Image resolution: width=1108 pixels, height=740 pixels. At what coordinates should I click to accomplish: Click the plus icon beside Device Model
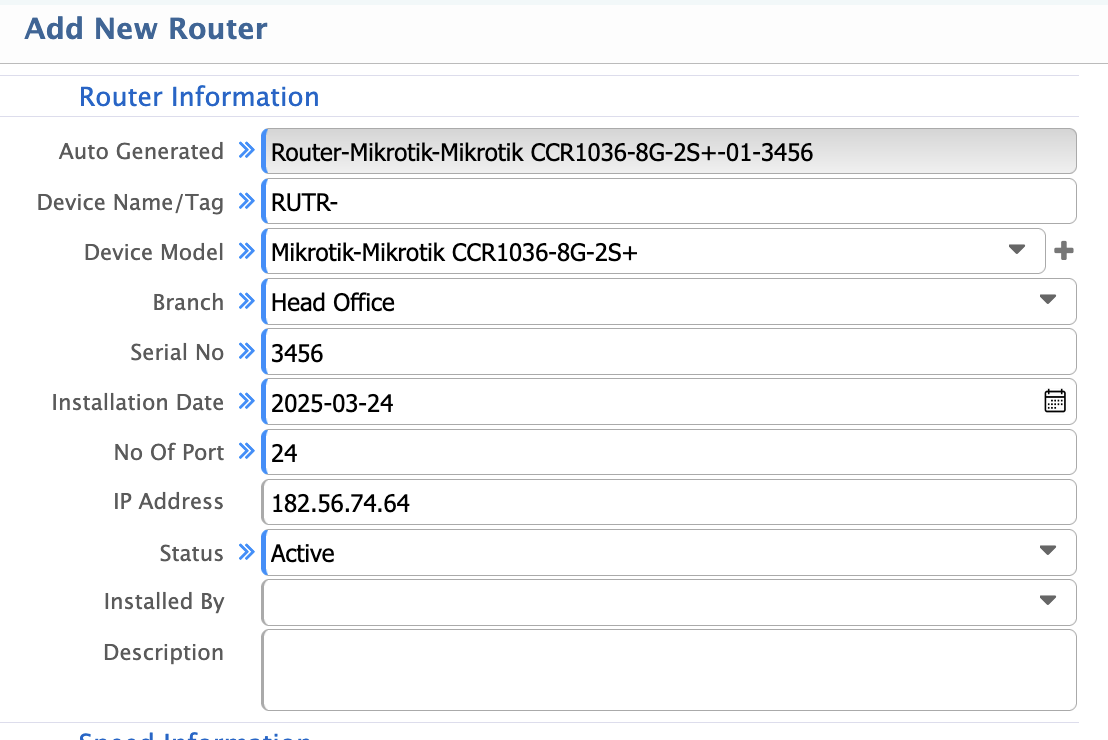pos(1064,251)
